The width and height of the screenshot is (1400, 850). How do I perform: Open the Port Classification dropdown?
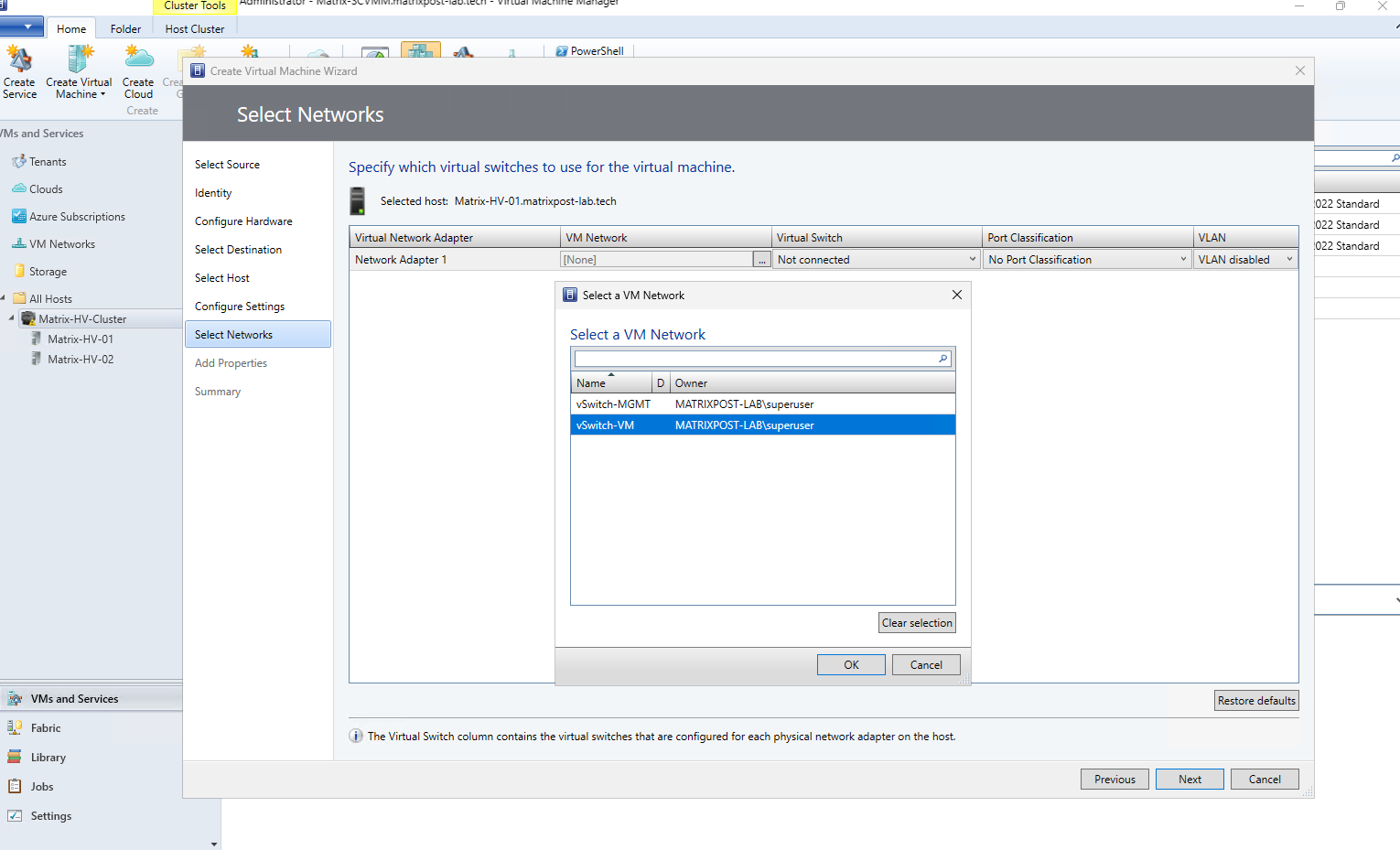pyautogui.click(x=1184, y=260)
